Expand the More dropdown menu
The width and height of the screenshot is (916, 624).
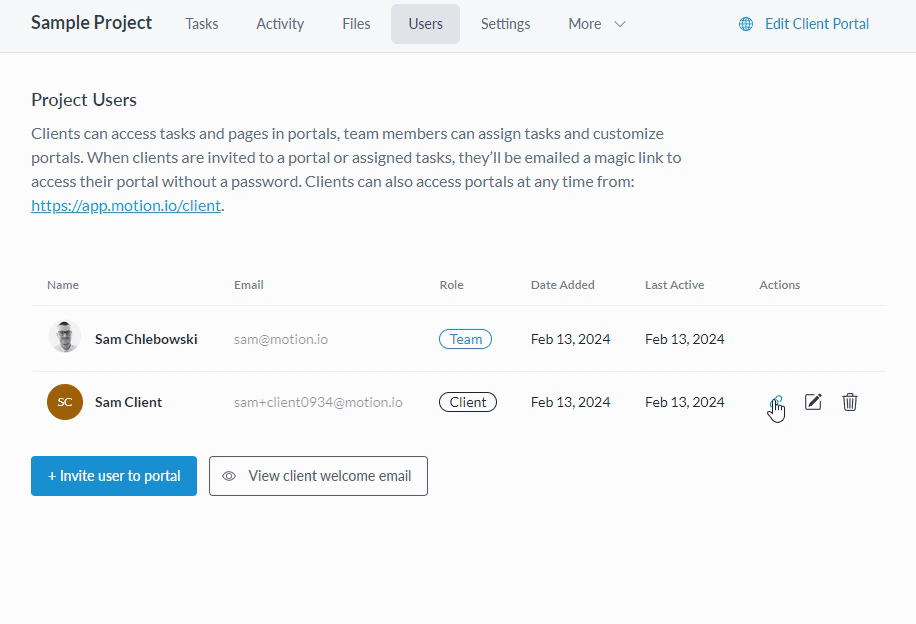[x=596, y=24]
